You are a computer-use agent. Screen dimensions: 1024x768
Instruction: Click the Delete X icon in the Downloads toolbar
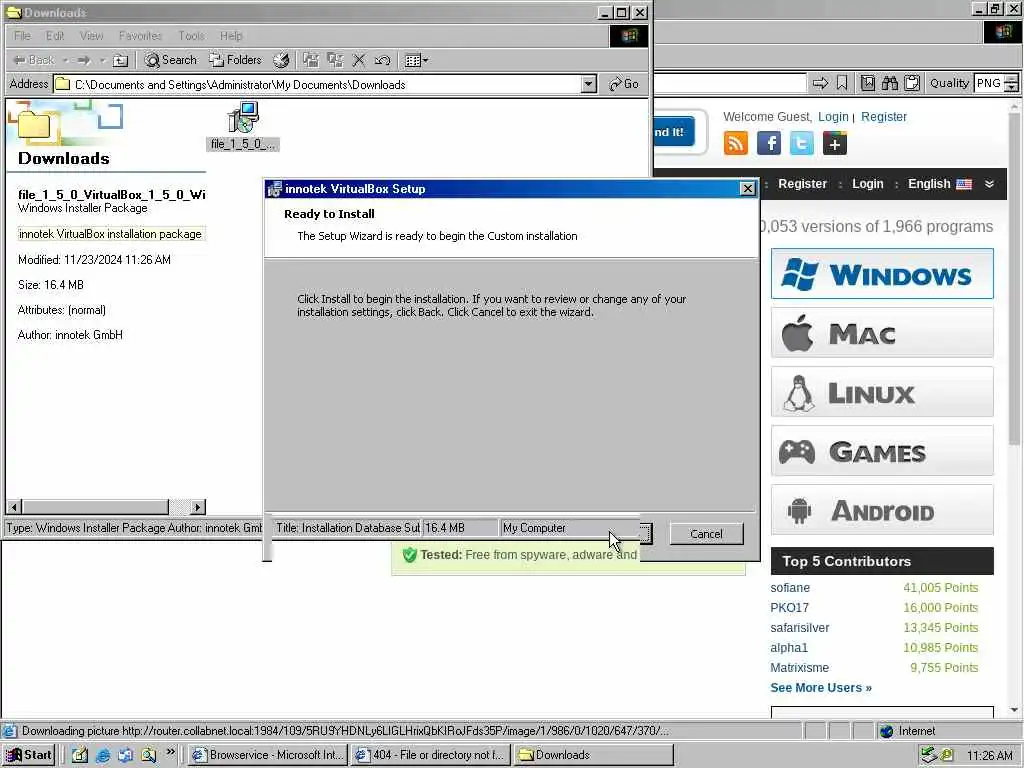359,60
